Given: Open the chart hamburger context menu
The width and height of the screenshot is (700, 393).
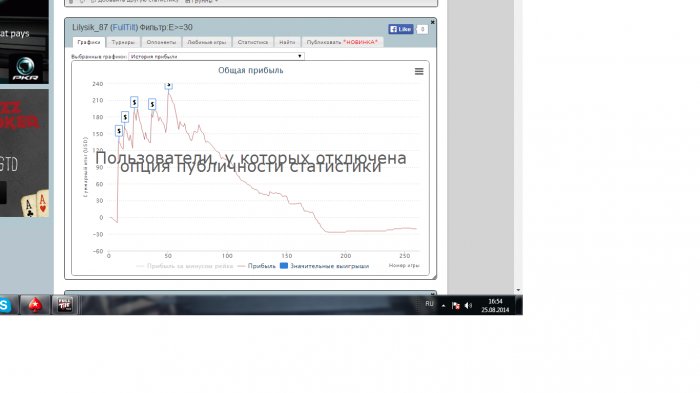Looking at the screenshot, I should point(419,71).
